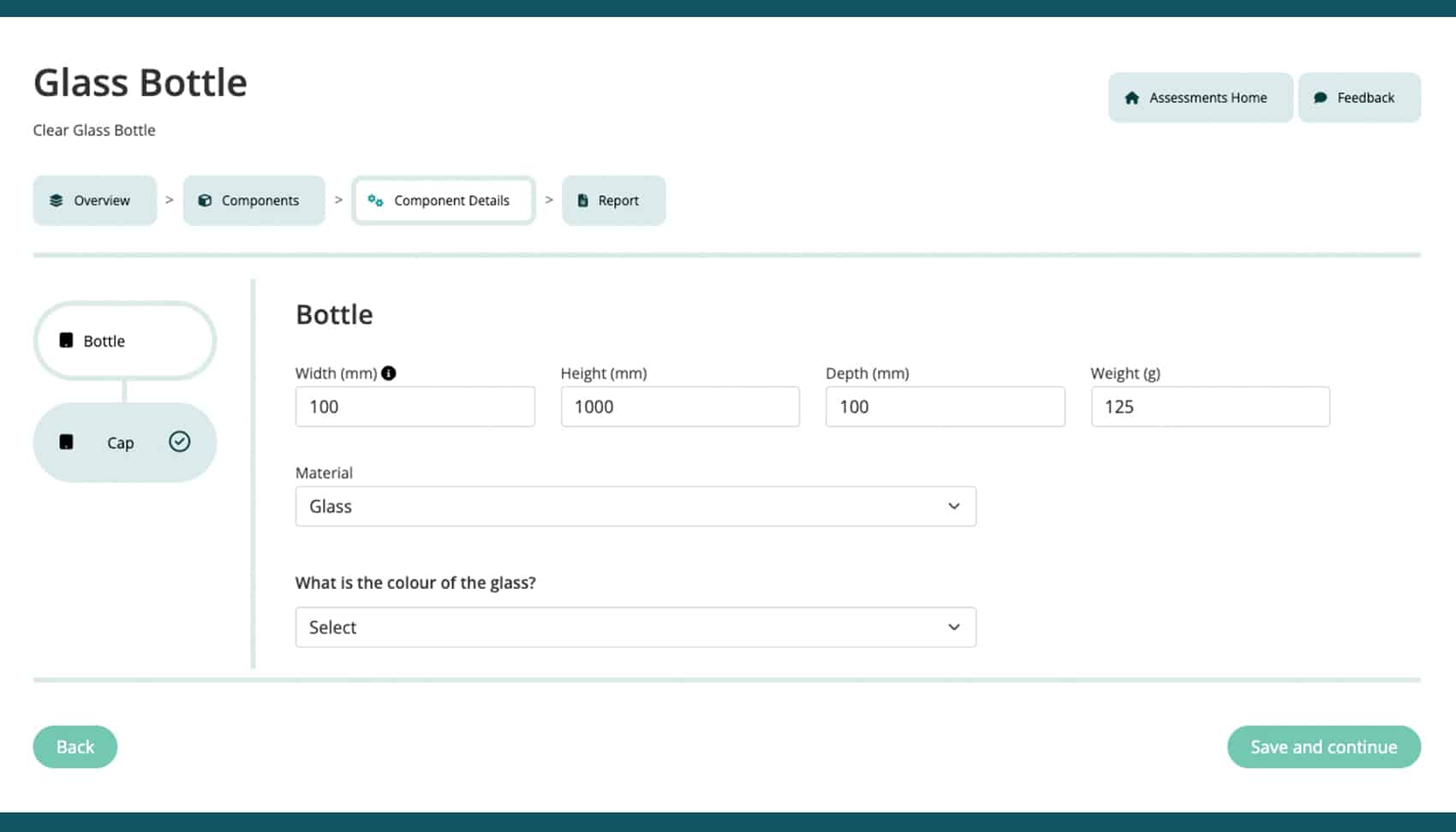
Task: Expand the glass colour dropdown chevron arrow
Action: 953,627
